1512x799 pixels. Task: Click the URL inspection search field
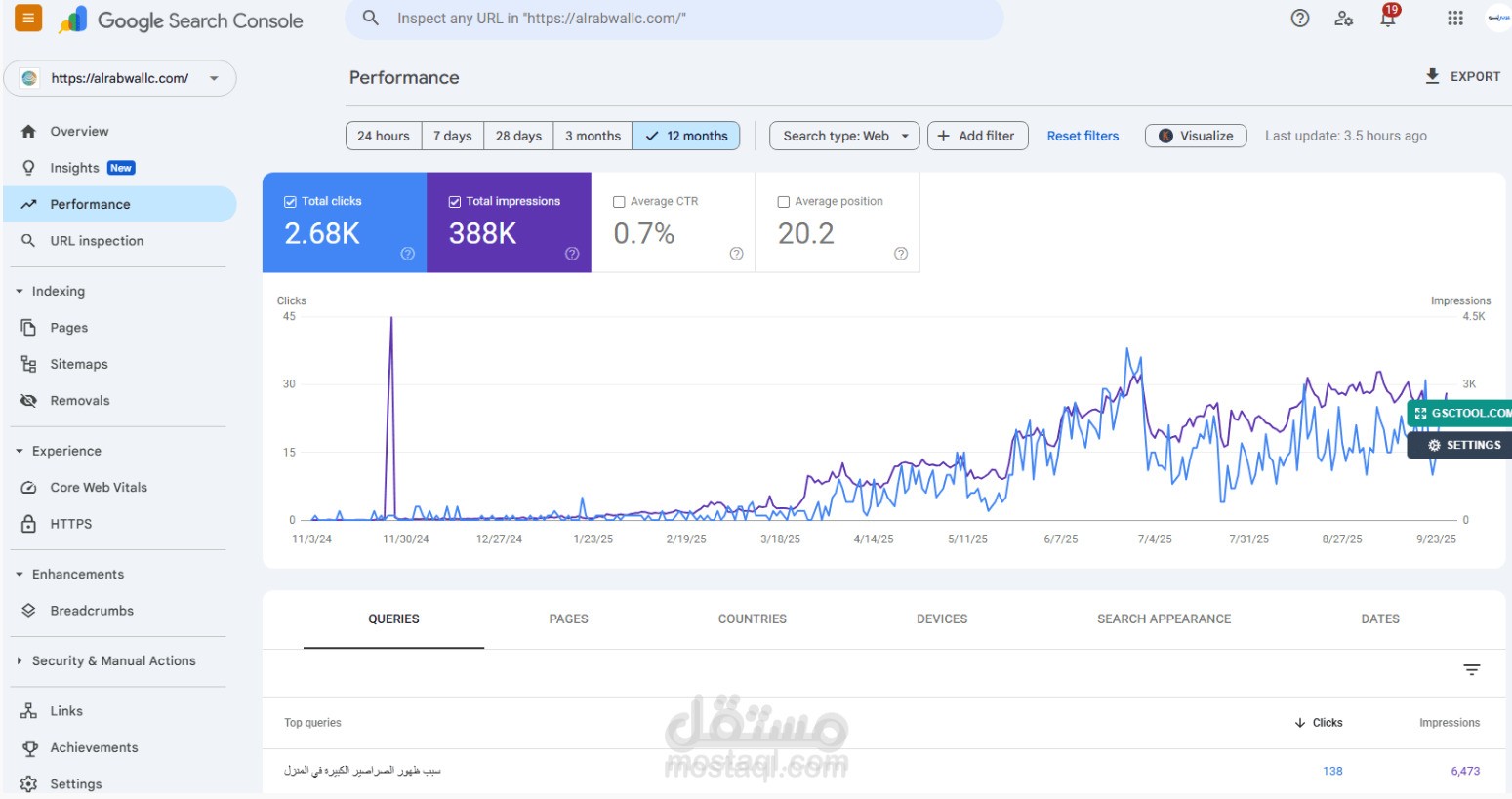tap(674, 19)
